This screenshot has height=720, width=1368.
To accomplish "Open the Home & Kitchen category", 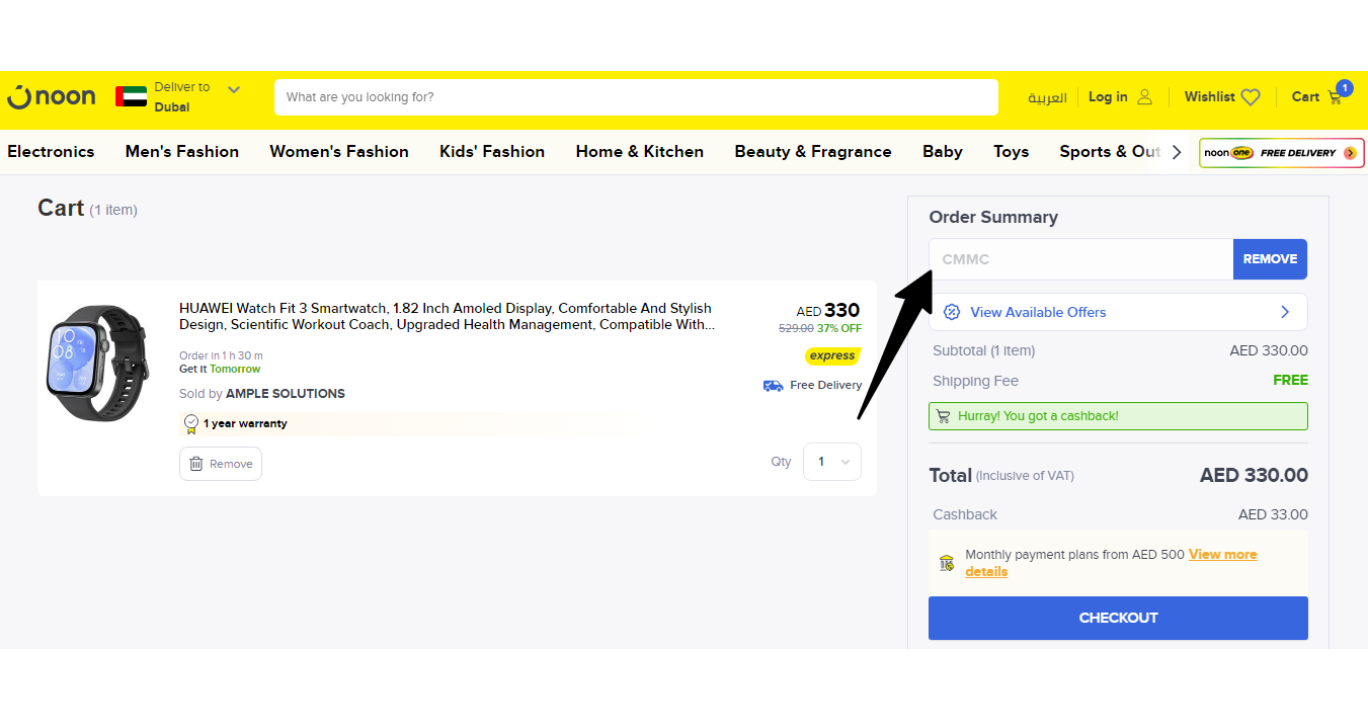I will click(640, 152).
